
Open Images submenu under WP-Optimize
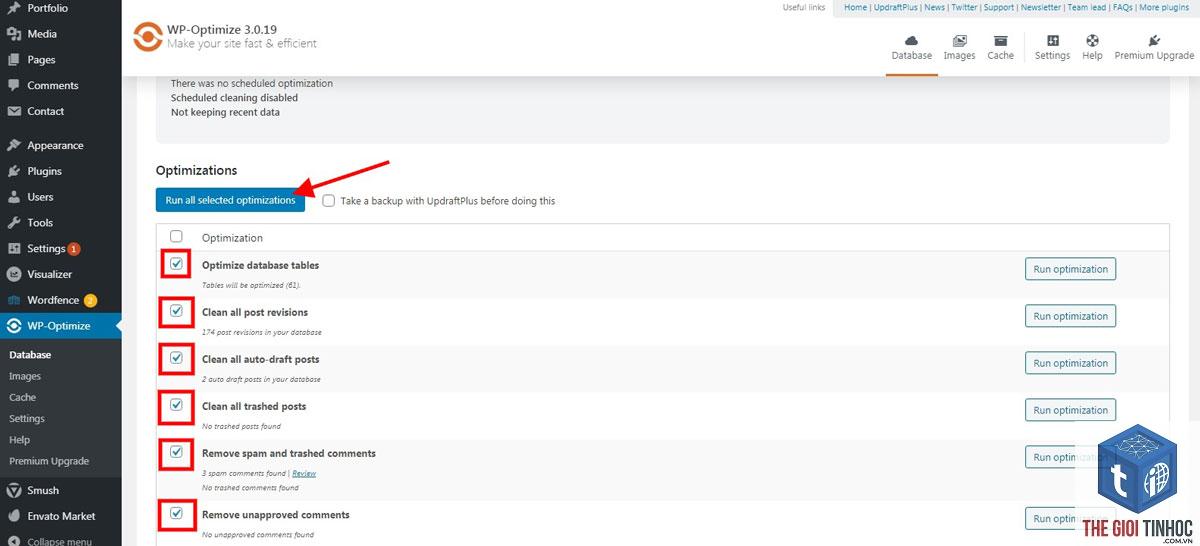[x=25, y=376]
